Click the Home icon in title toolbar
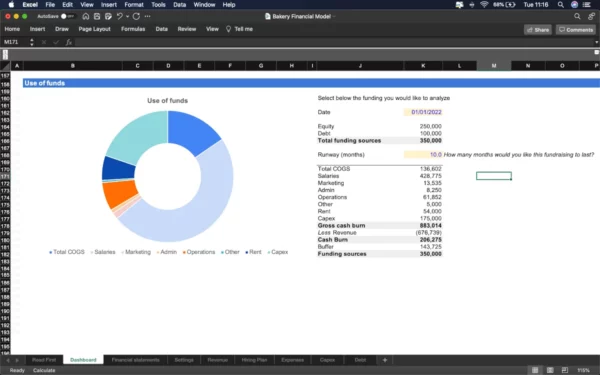The height and width of the screenshot is (375, 600). click(86, 16)
